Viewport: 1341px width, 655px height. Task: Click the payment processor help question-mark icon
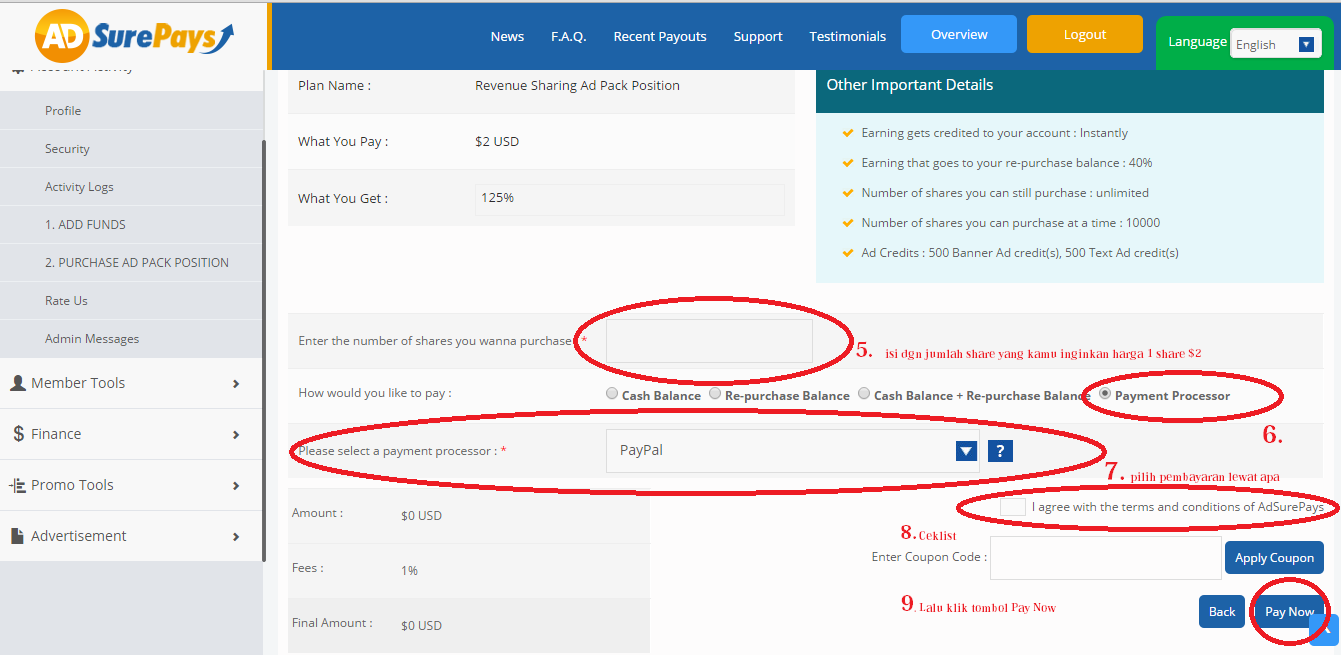(x=1000, y=451)
